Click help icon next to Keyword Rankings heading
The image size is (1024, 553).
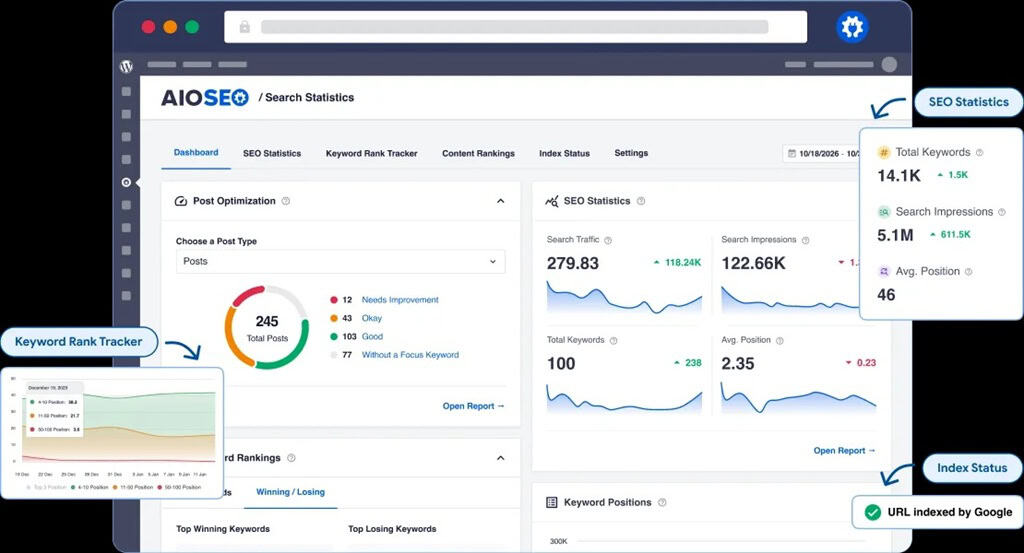point(291,458)
